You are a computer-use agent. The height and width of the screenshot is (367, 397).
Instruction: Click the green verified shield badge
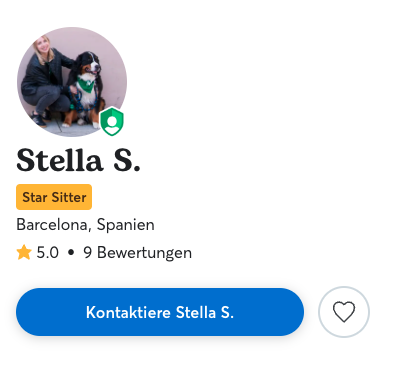tap(112, 121)
